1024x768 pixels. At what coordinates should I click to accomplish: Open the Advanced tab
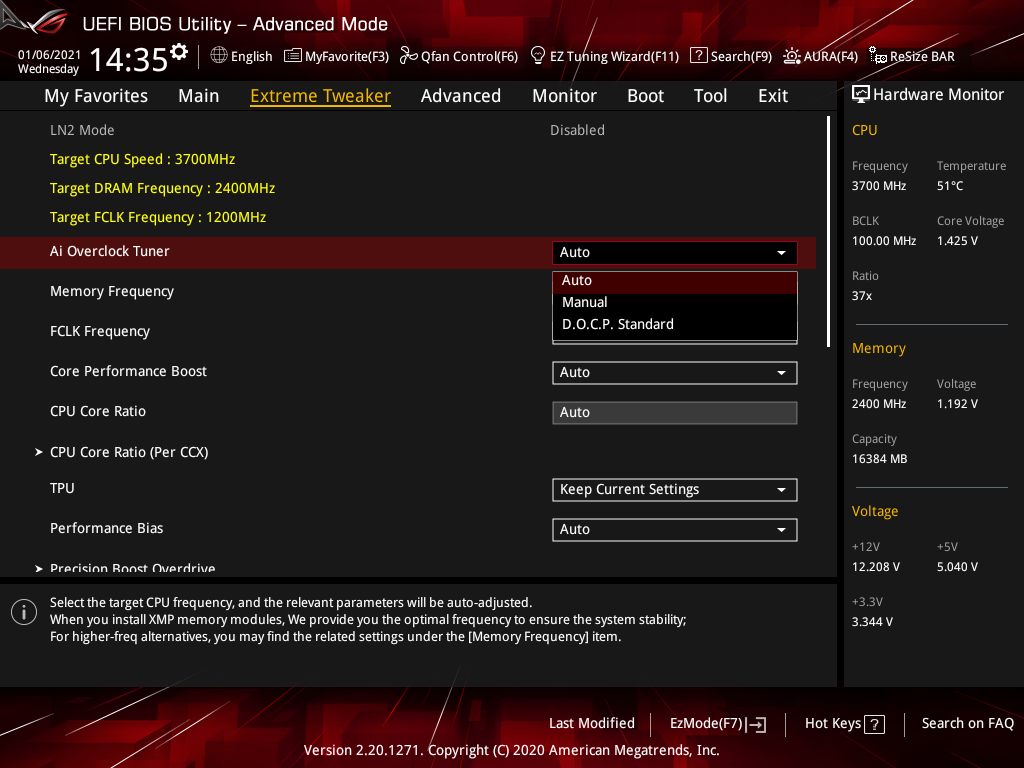tap(460, 96)
